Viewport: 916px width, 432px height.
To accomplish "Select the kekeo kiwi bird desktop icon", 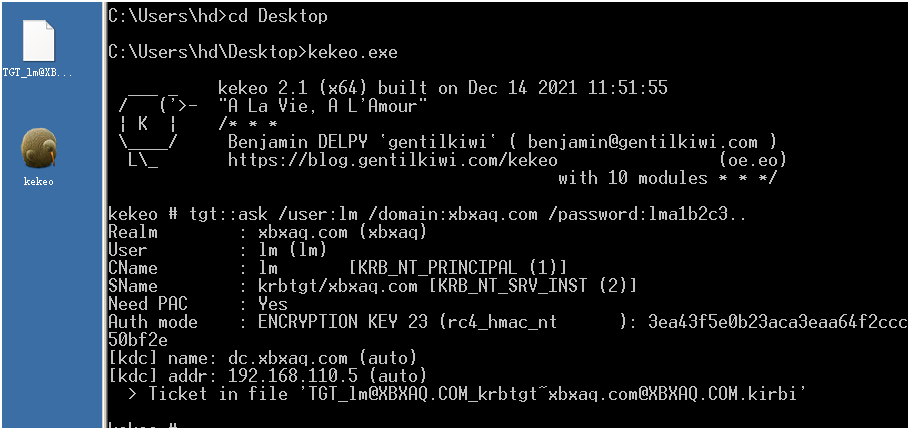I will pyautogui.click(x=39, y=148).
